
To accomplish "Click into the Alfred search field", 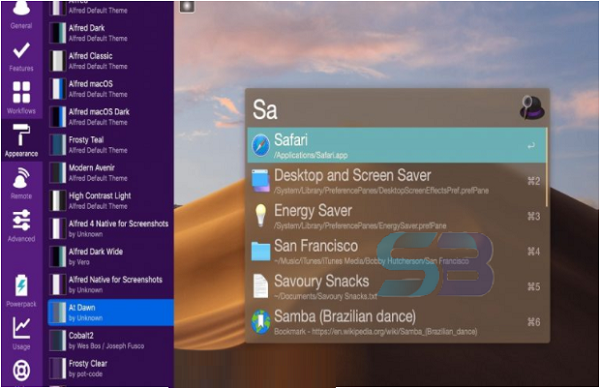I will [x=383, y=109].
